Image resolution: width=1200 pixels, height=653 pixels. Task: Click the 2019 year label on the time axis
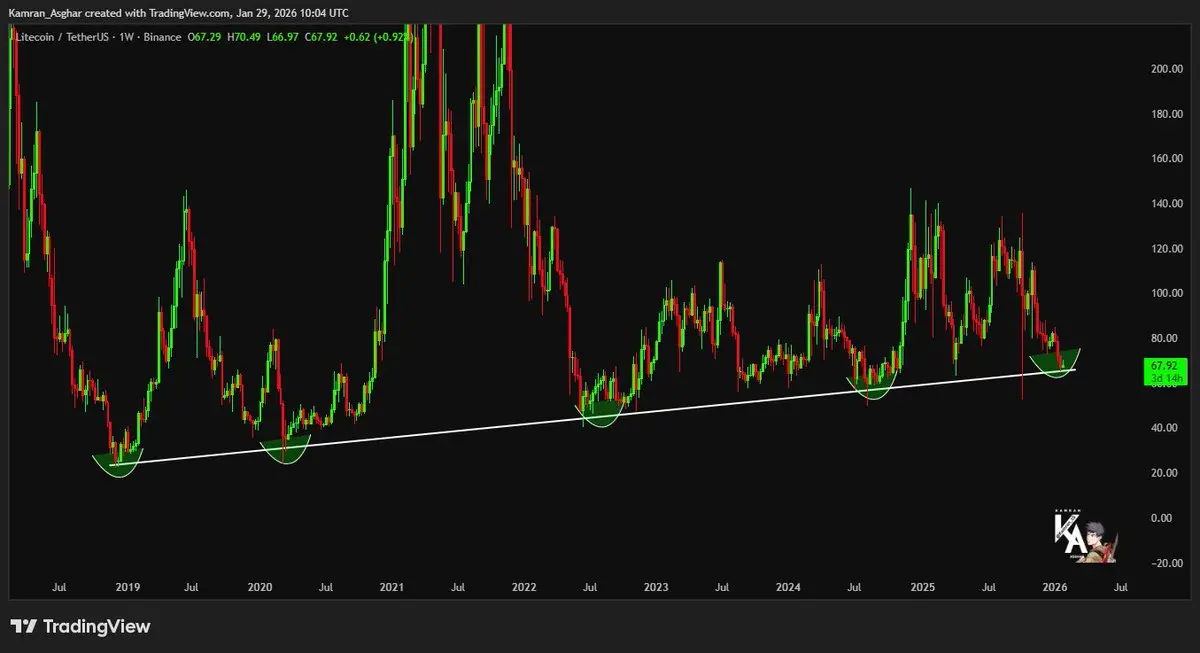[x=127, y=588]
